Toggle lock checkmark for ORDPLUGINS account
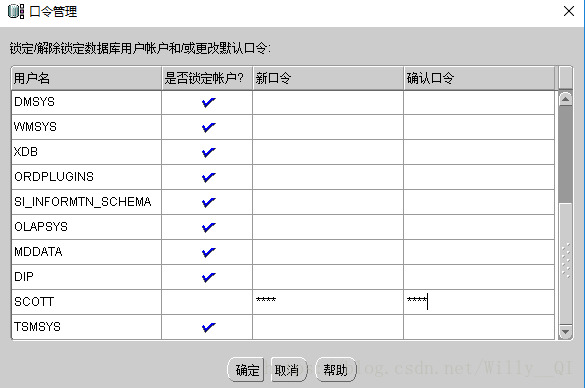Image resolution: width=585 pixels, height=388 pixels. pos(208,177)
